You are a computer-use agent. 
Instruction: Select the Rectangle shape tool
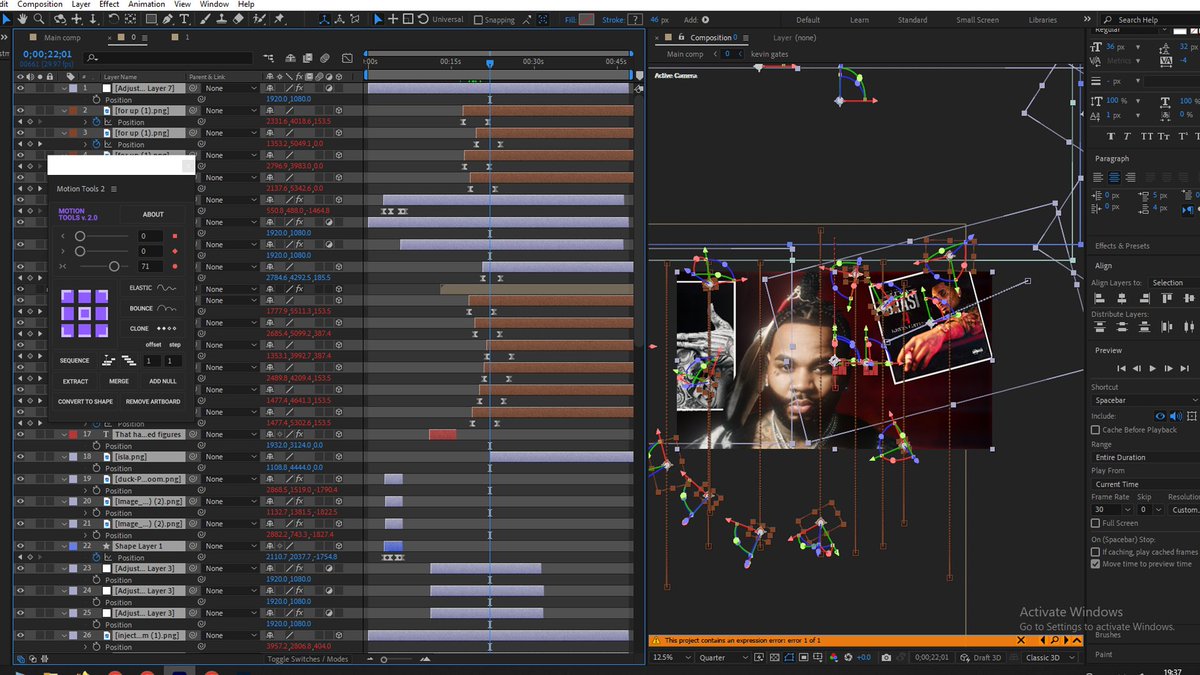[151, 19]
